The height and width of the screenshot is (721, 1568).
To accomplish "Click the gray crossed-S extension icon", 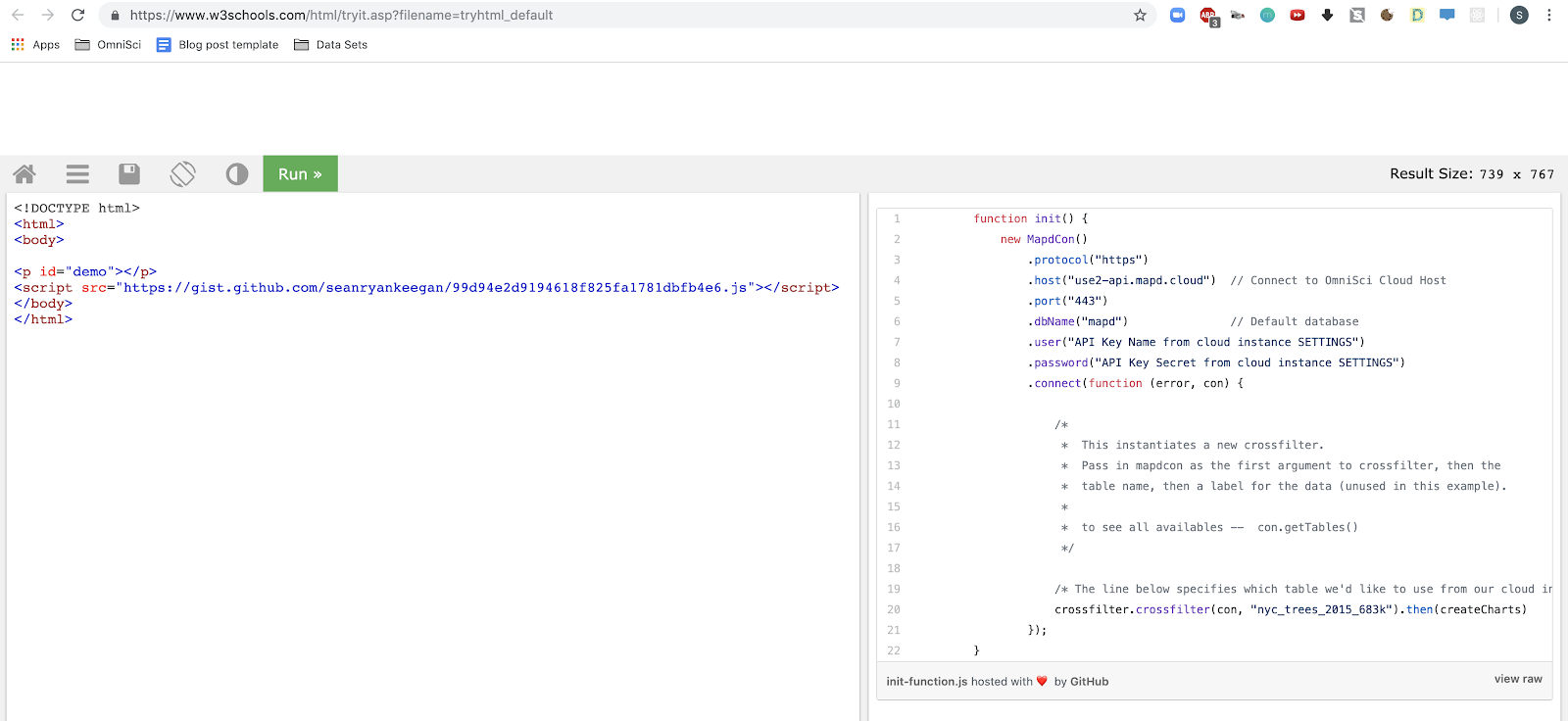I will [1357, 15].
